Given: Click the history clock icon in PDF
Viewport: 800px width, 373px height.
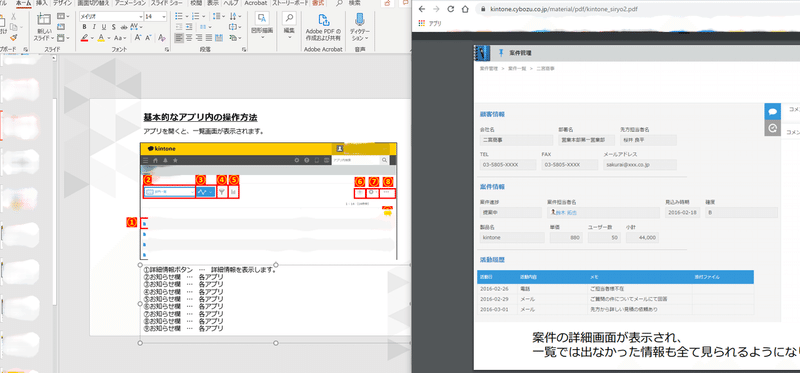Looking at the screenshot, I should (x=772, y=128).
